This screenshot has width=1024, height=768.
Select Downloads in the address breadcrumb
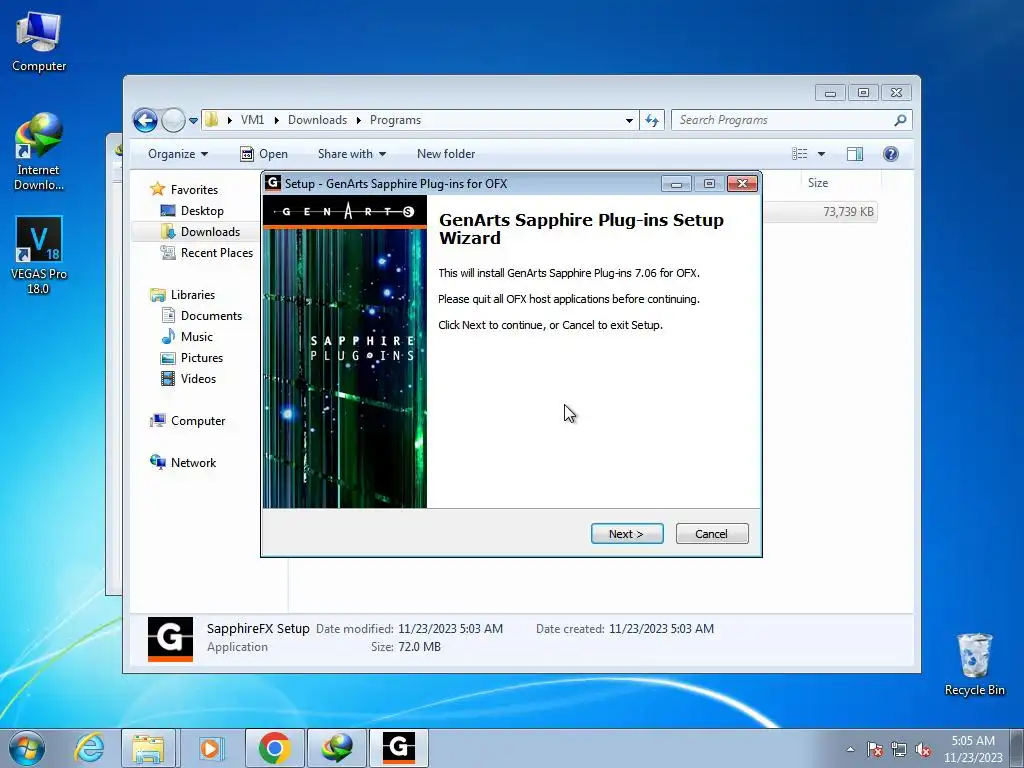[317, 120]
